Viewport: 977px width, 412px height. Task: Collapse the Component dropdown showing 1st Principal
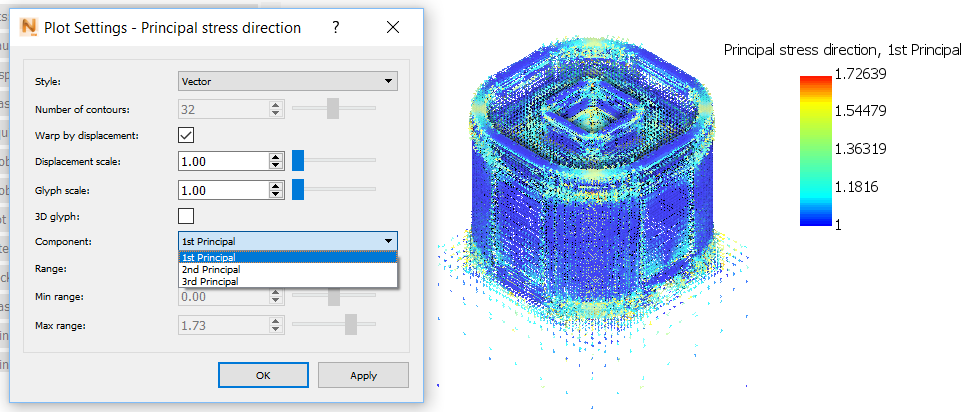[288, 241]
